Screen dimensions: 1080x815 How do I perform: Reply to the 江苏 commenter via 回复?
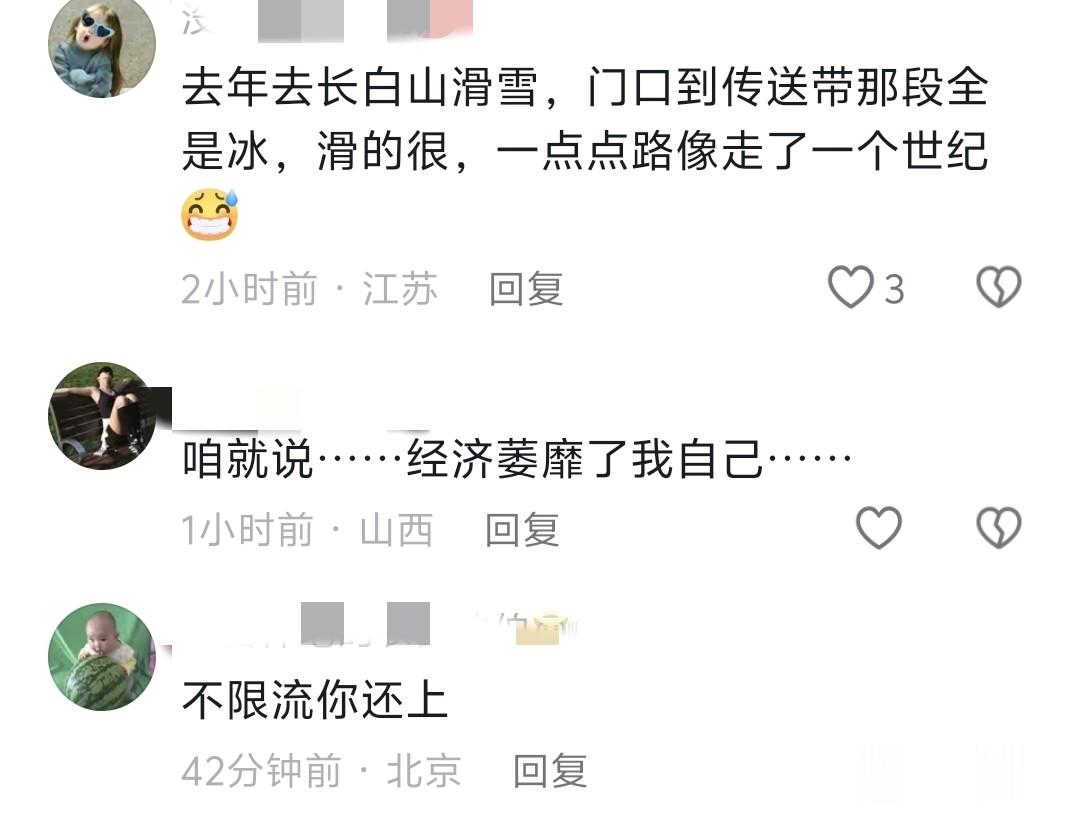(526, 289)
